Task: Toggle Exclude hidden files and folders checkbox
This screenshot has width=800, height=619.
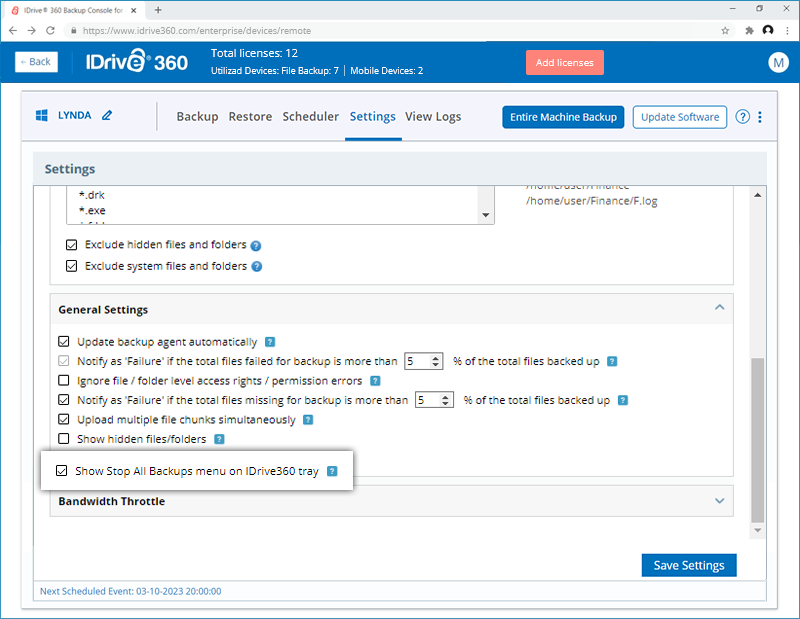Action: click(x=71, y=245)
